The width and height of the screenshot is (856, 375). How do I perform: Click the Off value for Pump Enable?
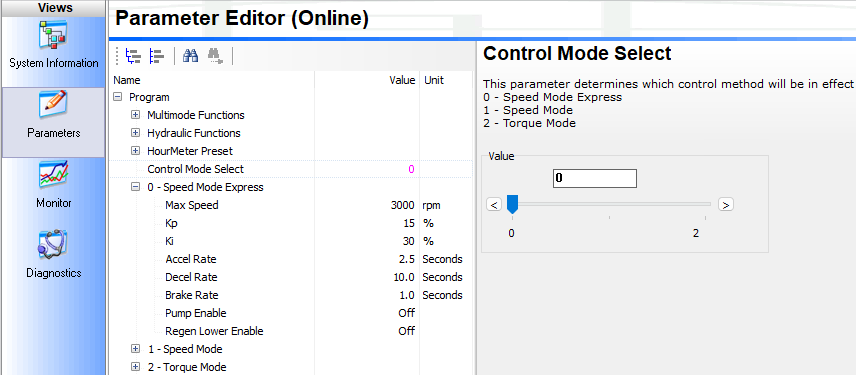(x=407, y=313)
